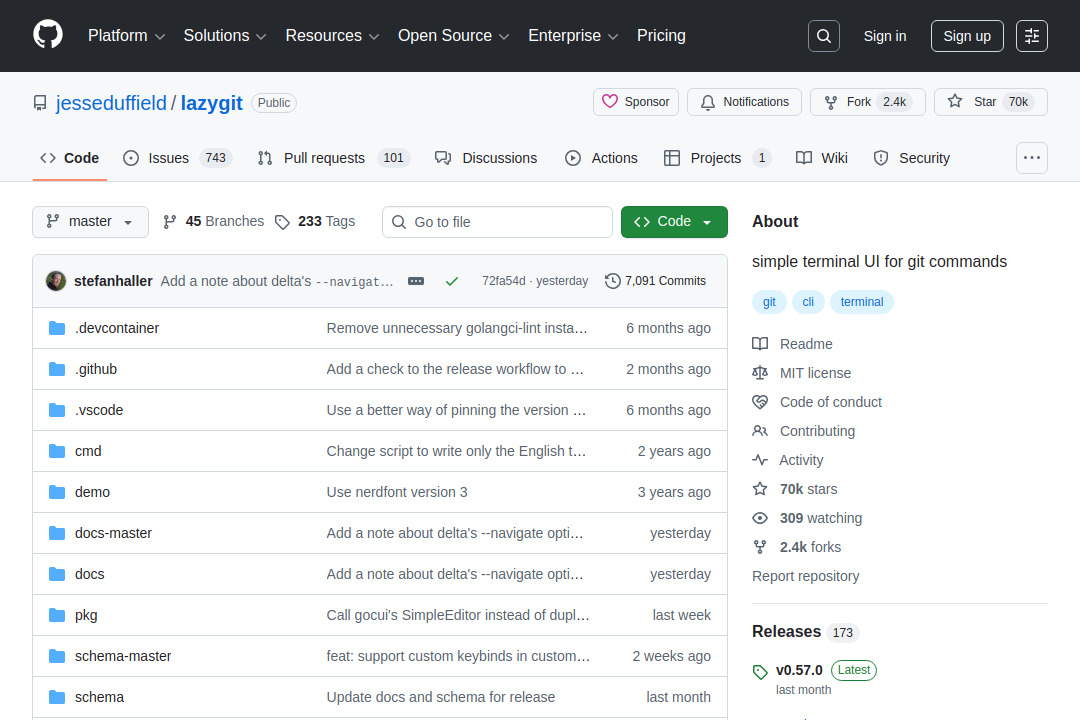Click the Notifications bell icon
Image resolution: width=1080 pixels, height=720 pixels.
tap(707, 101)
